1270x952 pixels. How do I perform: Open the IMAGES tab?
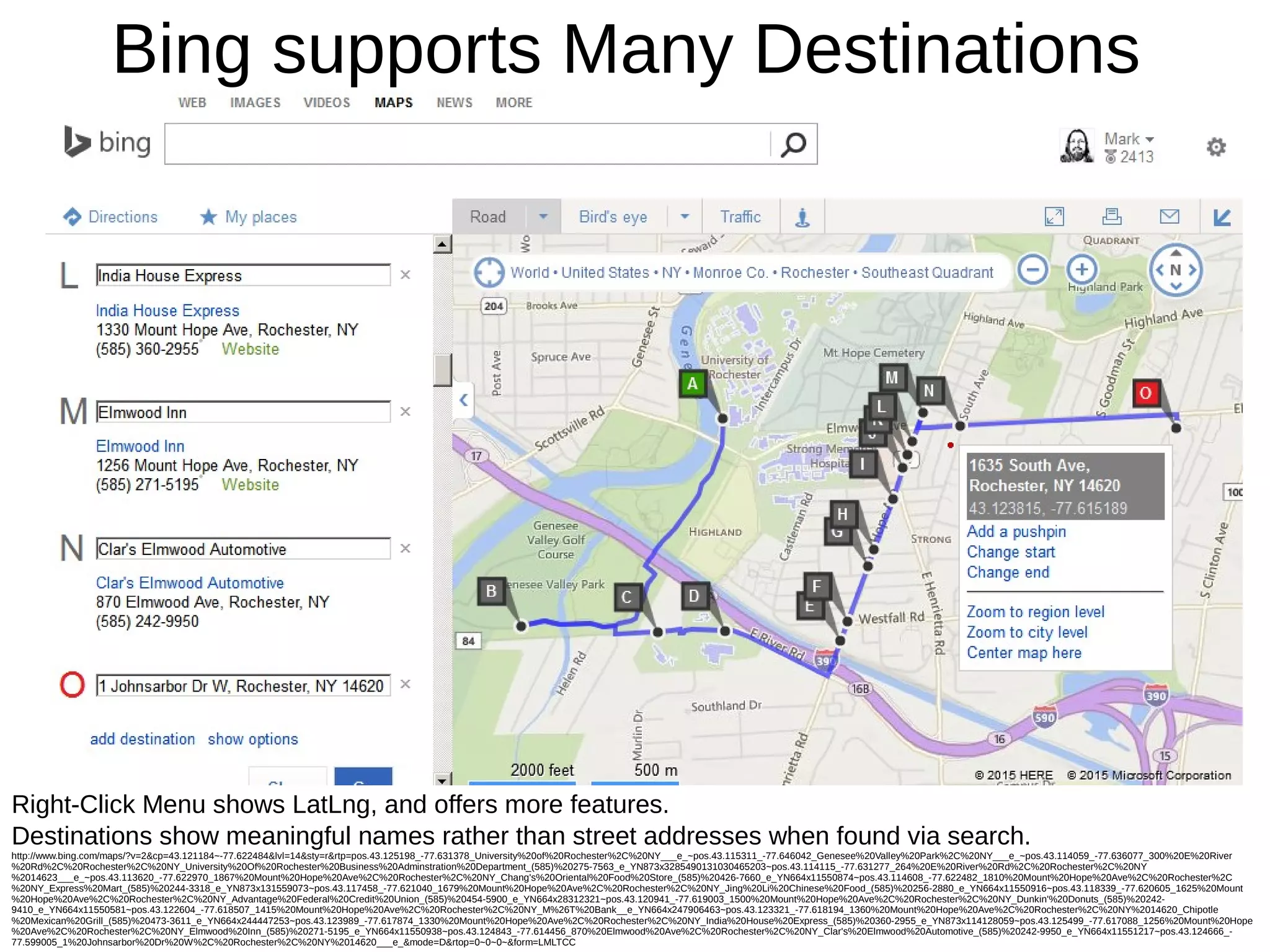(255, 103)
